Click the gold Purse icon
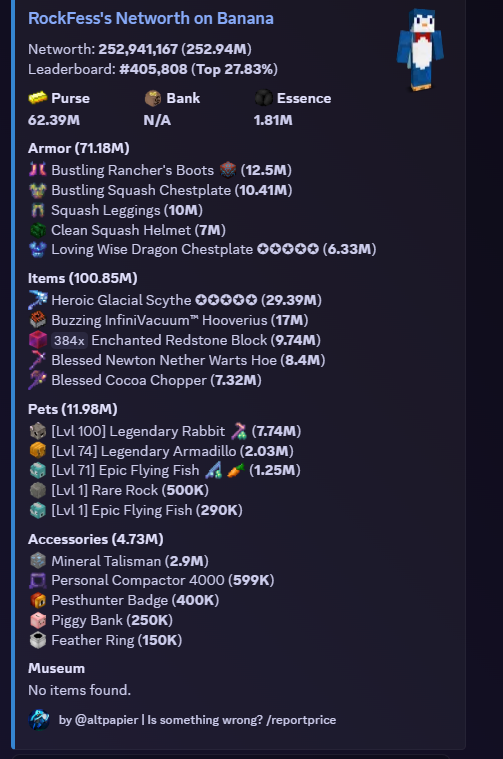This screenshot has width=503, height=759. coord(38,98)
